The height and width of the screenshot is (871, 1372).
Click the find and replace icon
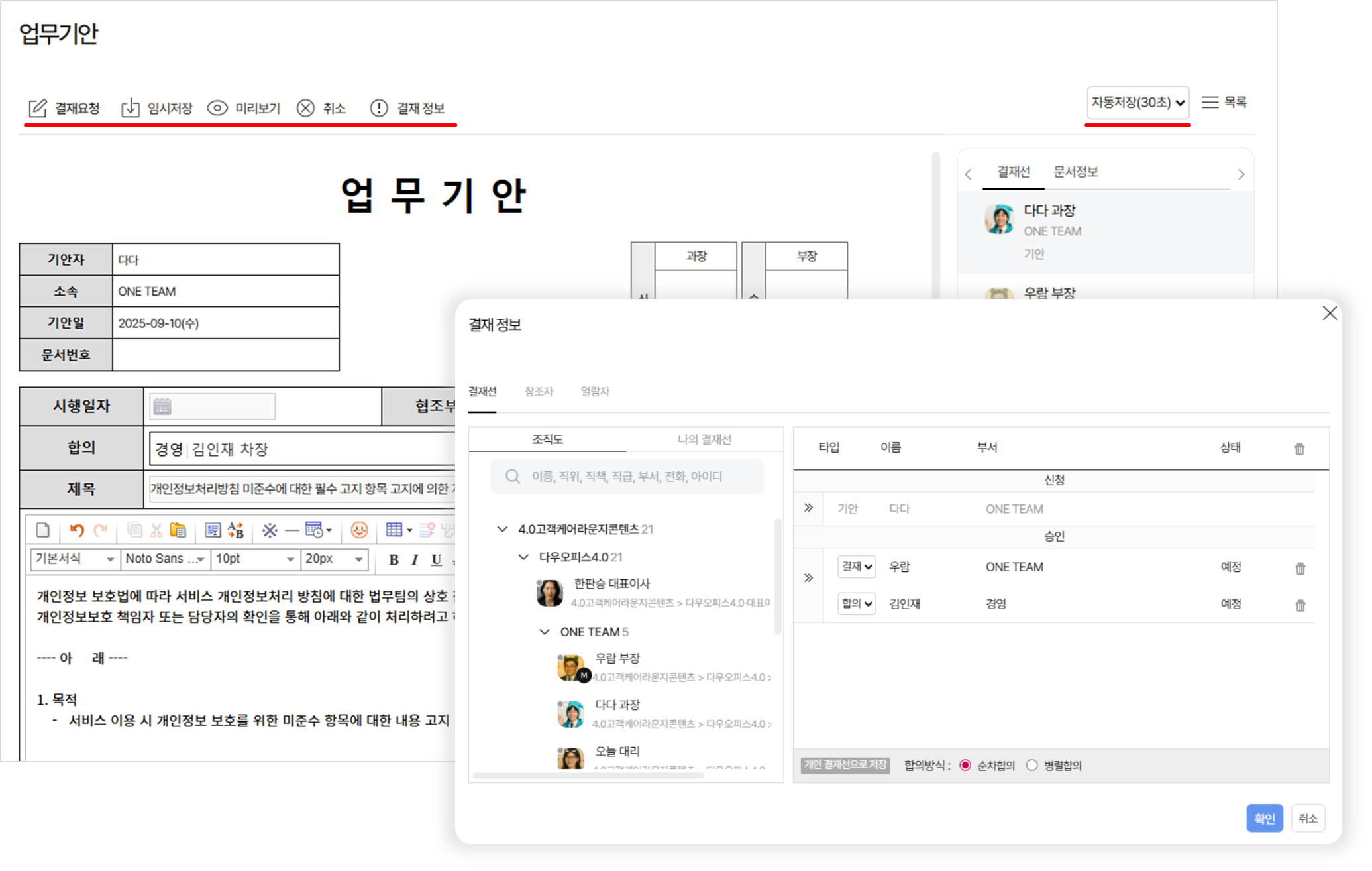[x=235, y=530]
